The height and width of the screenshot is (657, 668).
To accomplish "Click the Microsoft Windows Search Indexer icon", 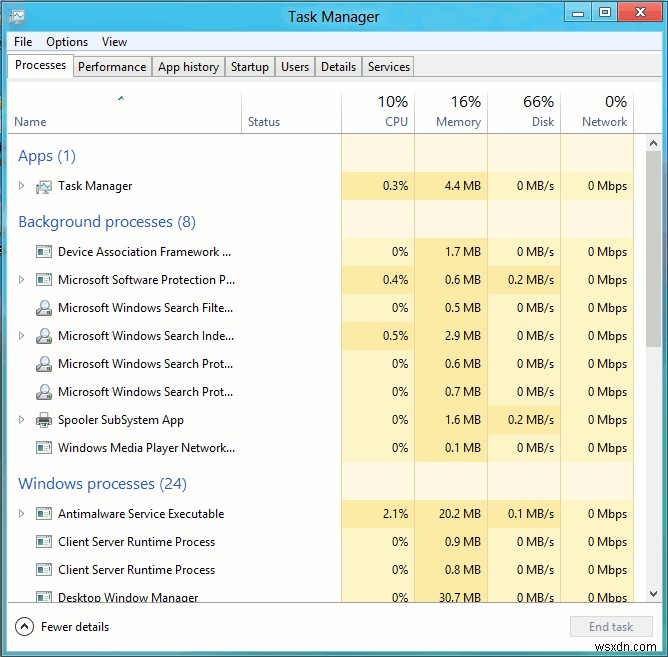I will 44,336.
